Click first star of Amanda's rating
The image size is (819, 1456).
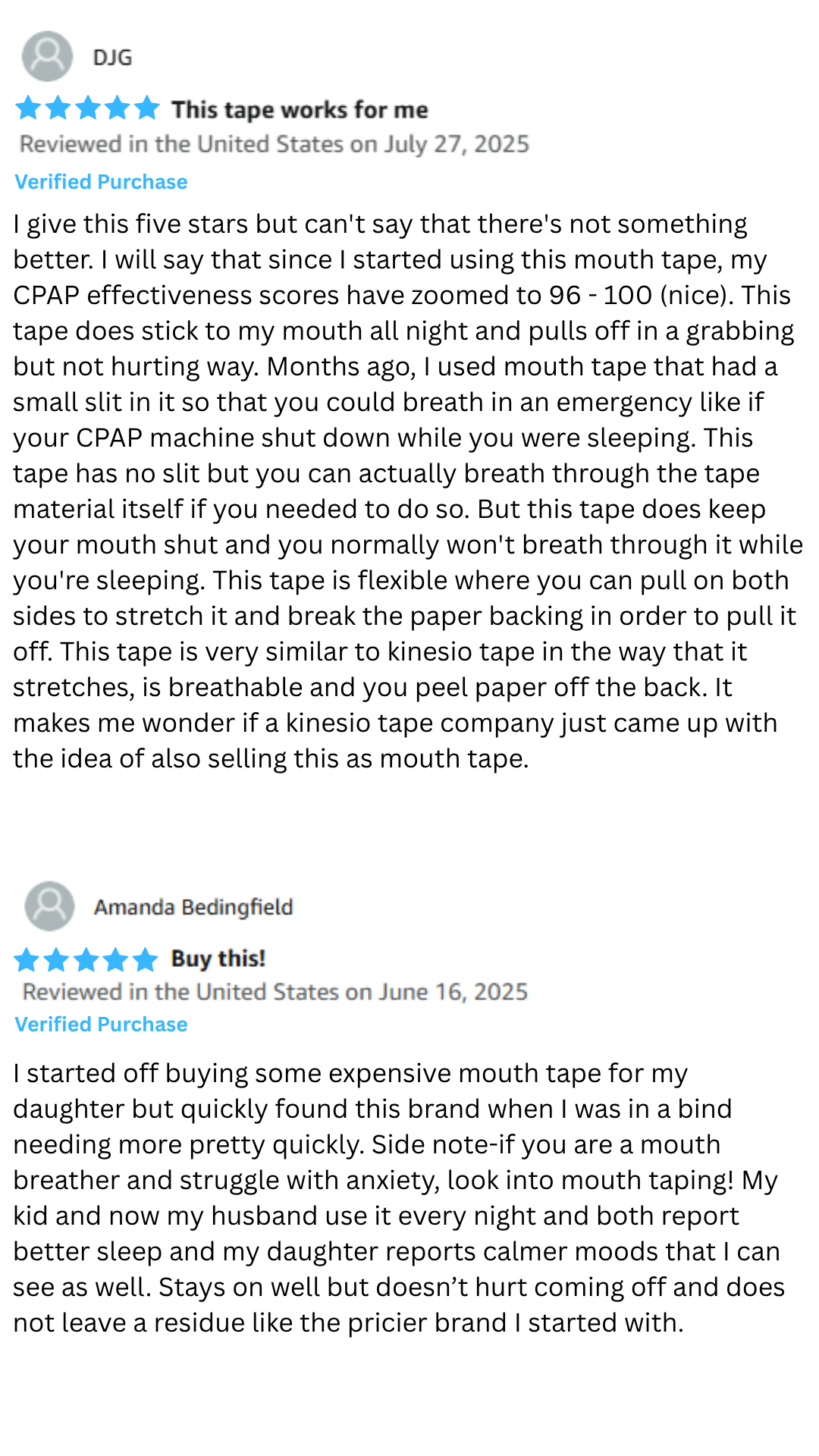[x=27, y=959]
